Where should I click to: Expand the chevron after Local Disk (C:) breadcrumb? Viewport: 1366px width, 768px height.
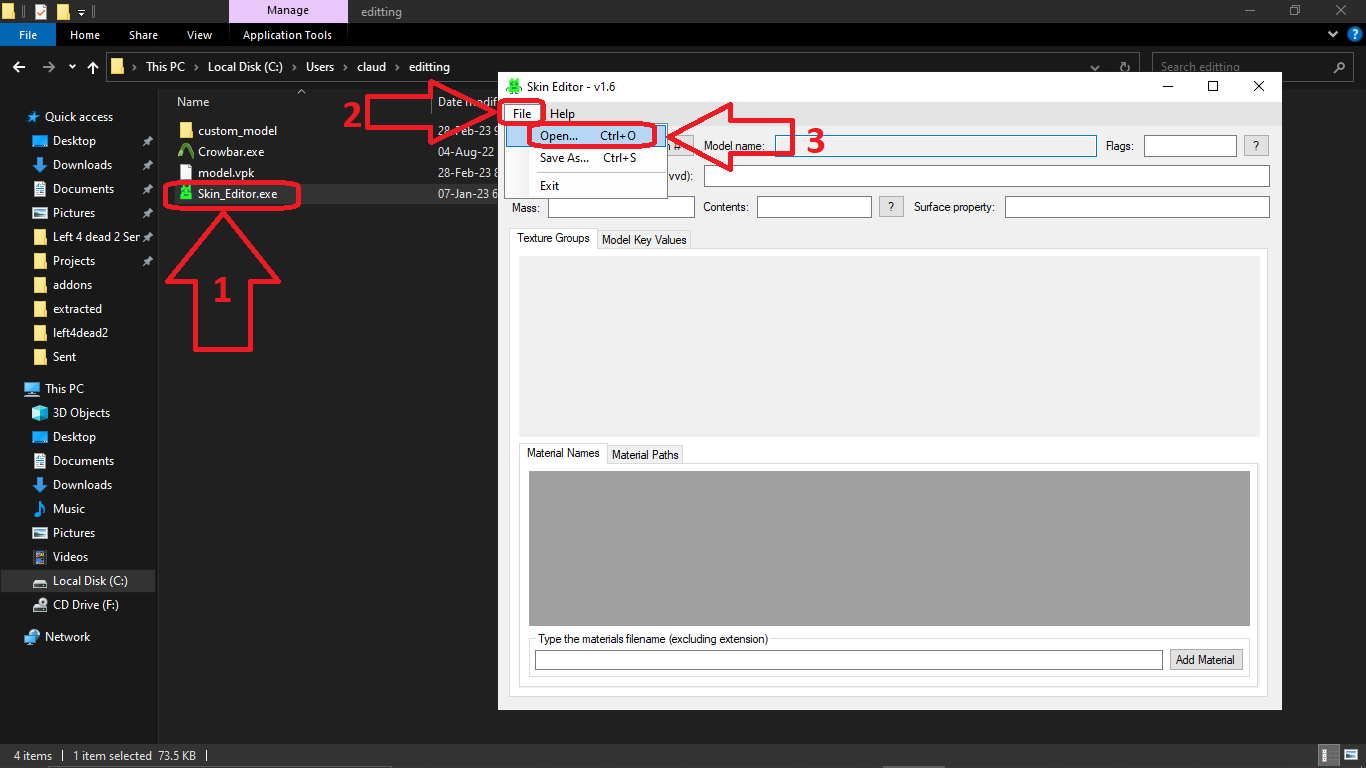294,67
